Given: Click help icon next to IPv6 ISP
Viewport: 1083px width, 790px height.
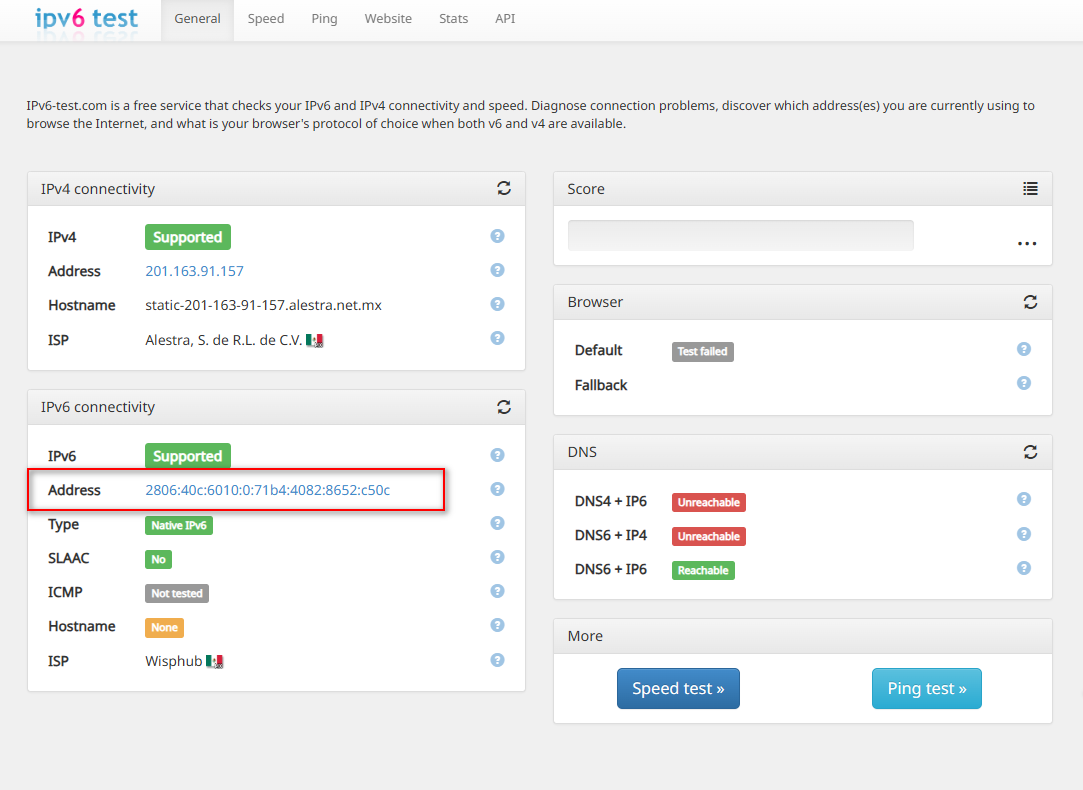Looking at the screenshot, I should tap(497, 660).
